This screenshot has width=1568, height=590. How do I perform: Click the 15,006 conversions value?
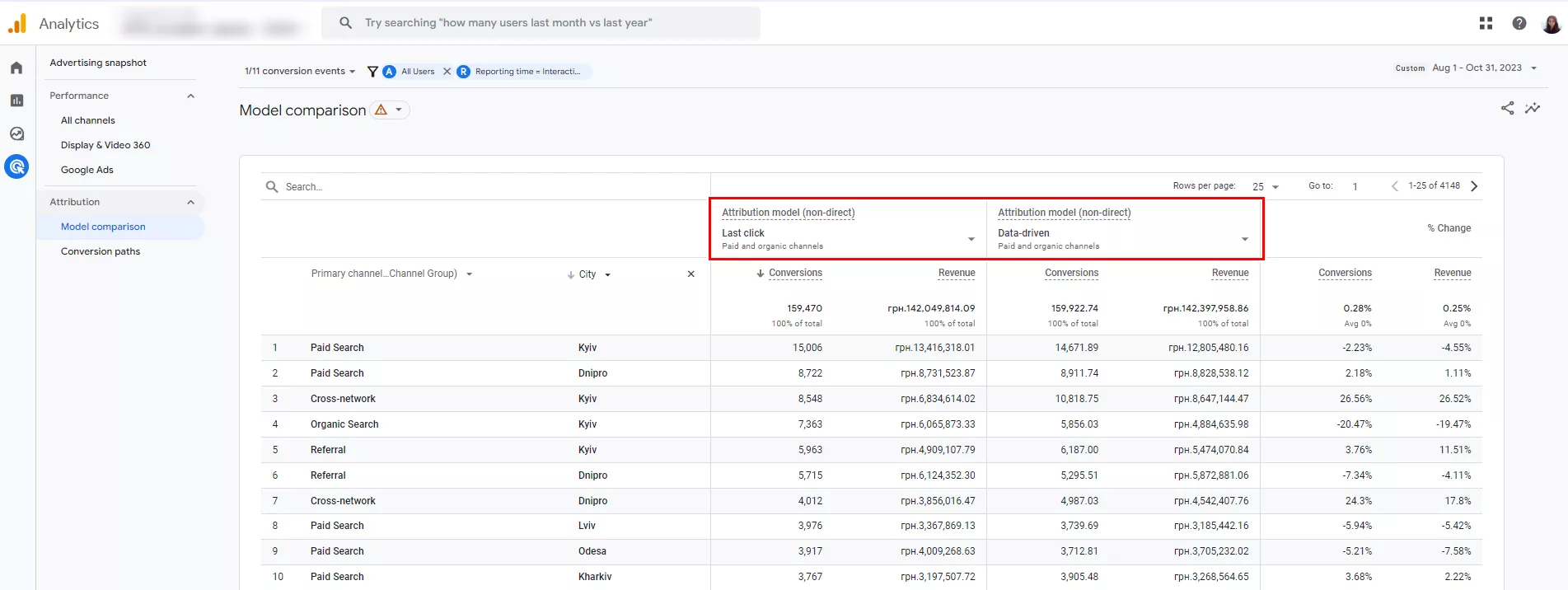pos(807,348)
